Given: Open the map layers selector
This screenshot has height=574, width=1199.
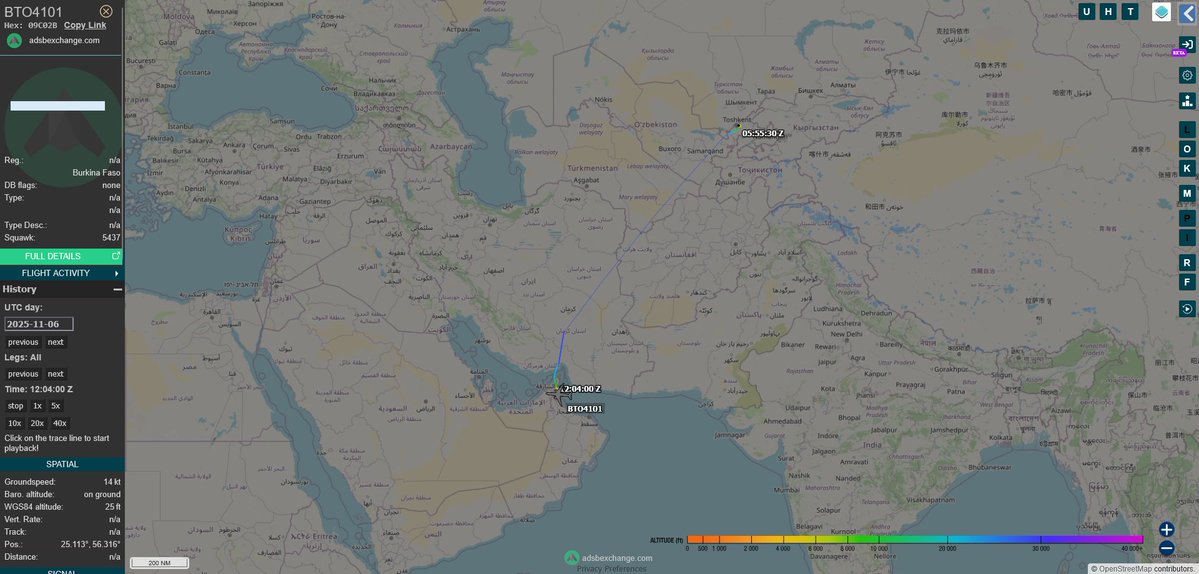Looking at the screenshot, I should tap(1162, 12).
